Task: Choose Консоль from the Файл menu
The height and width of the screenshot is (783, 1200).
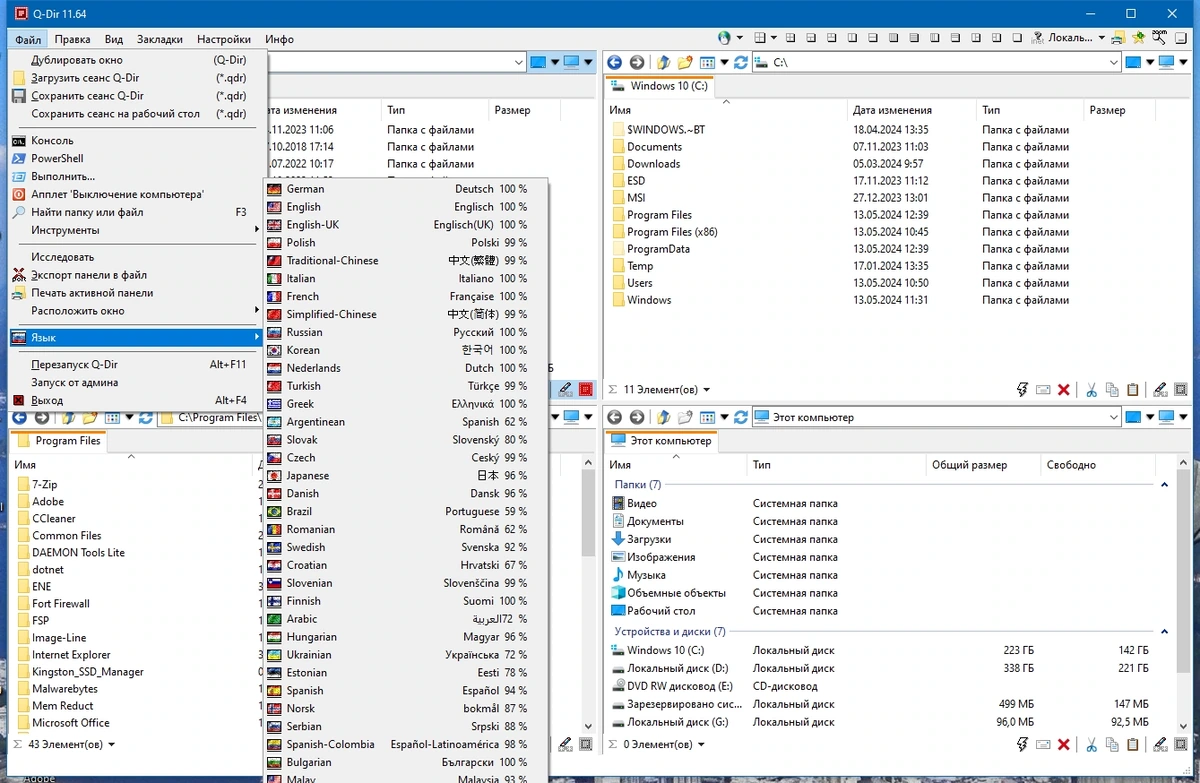Action: [x=134, y=141]
